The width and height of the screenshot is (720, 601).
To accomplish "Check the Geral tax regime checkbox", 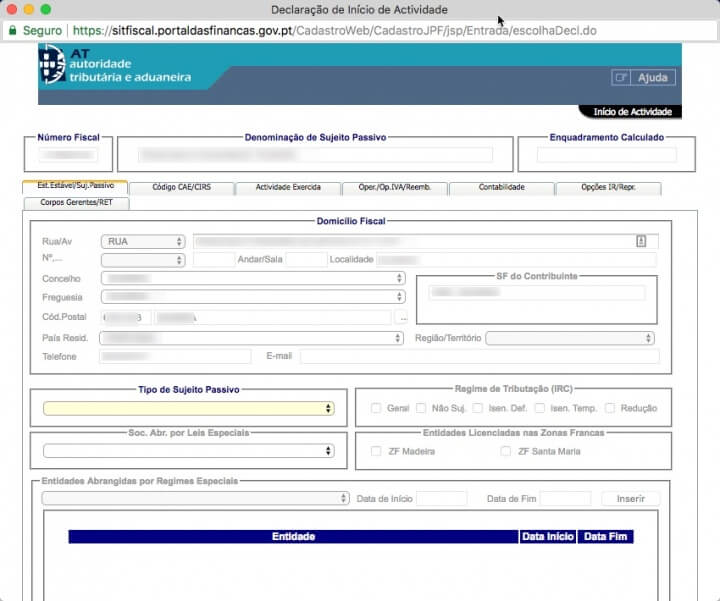I will (x=376, y=408).
